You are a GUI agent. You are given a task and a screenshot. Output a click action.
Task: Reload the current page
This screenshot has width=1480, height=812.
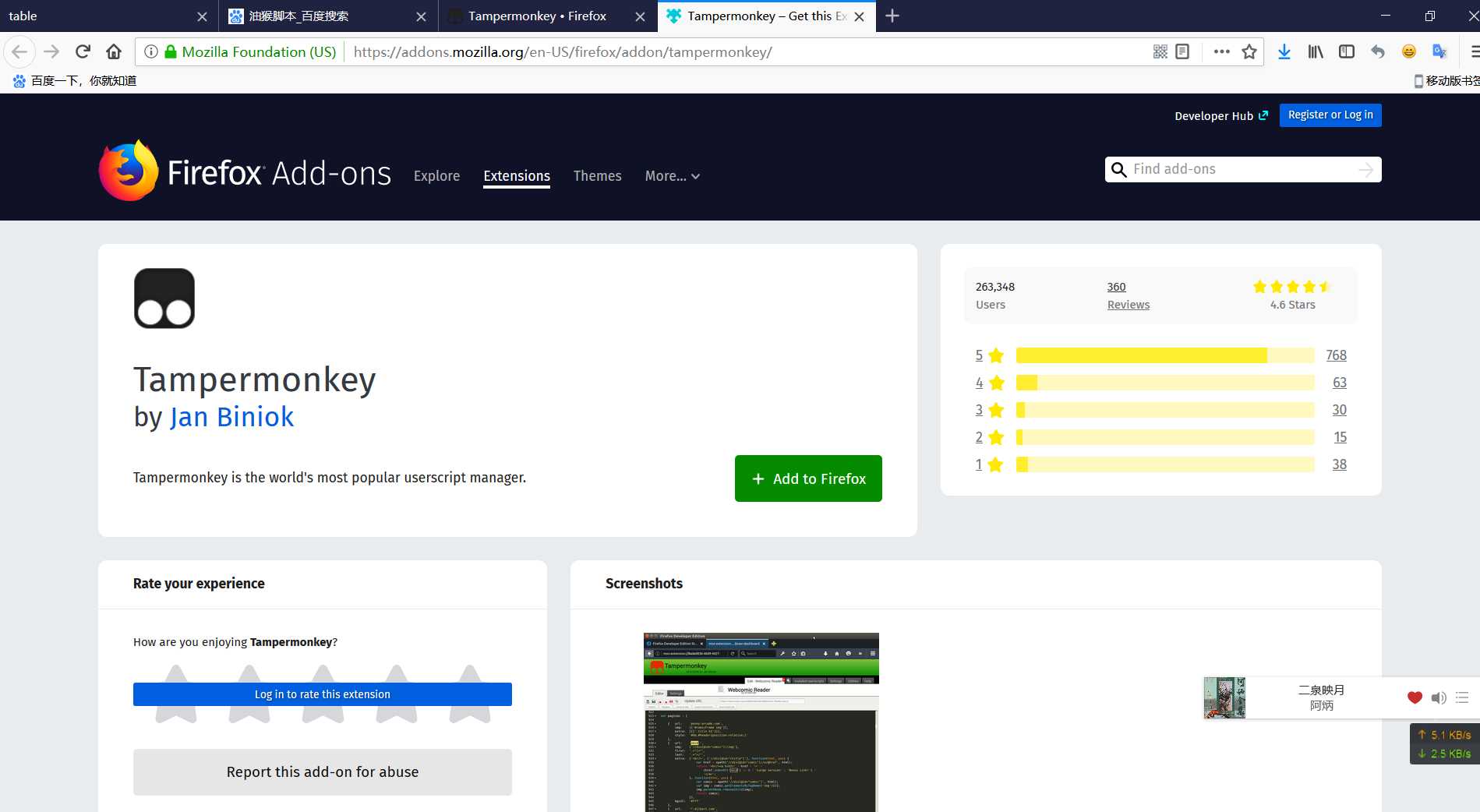[x=83, y=52]
